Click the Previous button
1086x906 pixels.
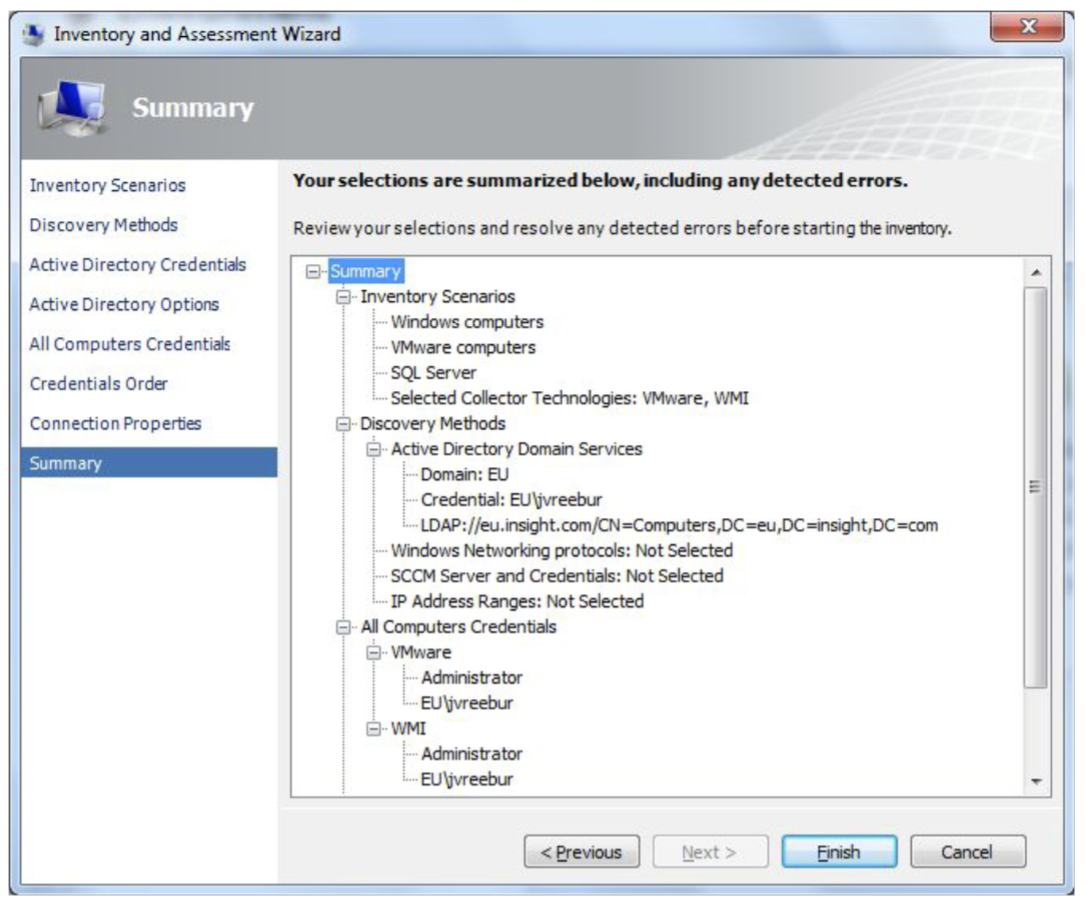coord(582,852)
